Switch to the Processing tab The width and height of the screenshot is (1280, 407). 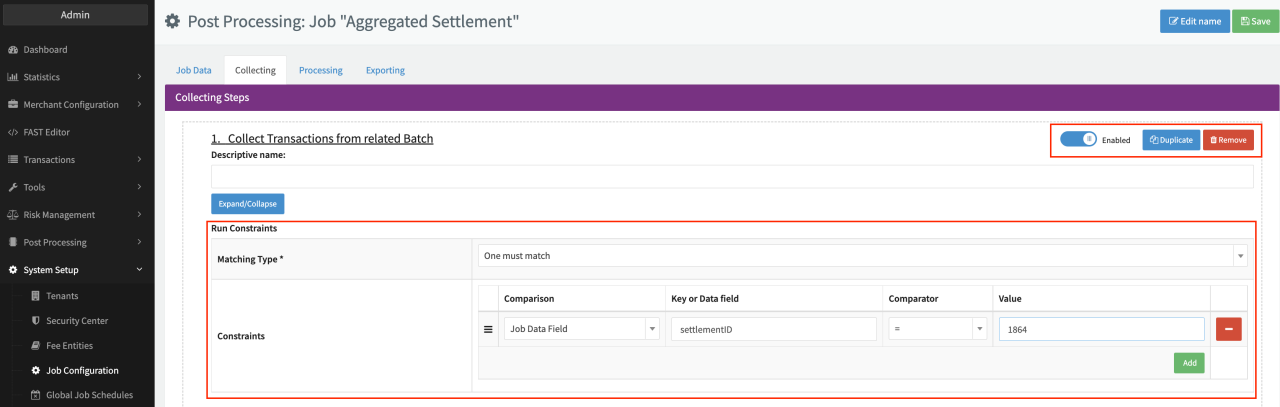[x=320, y=70]
